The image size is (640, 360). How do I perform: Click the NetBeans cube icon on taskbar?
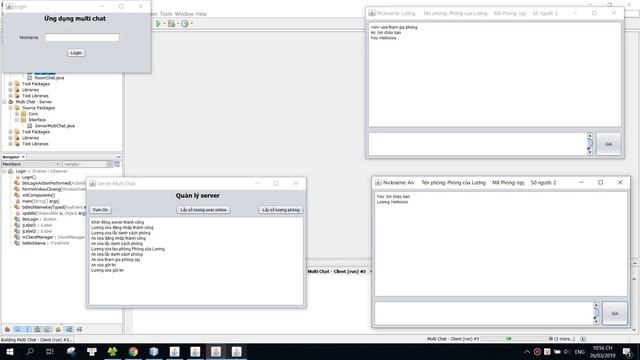click(x=154, y=351)
